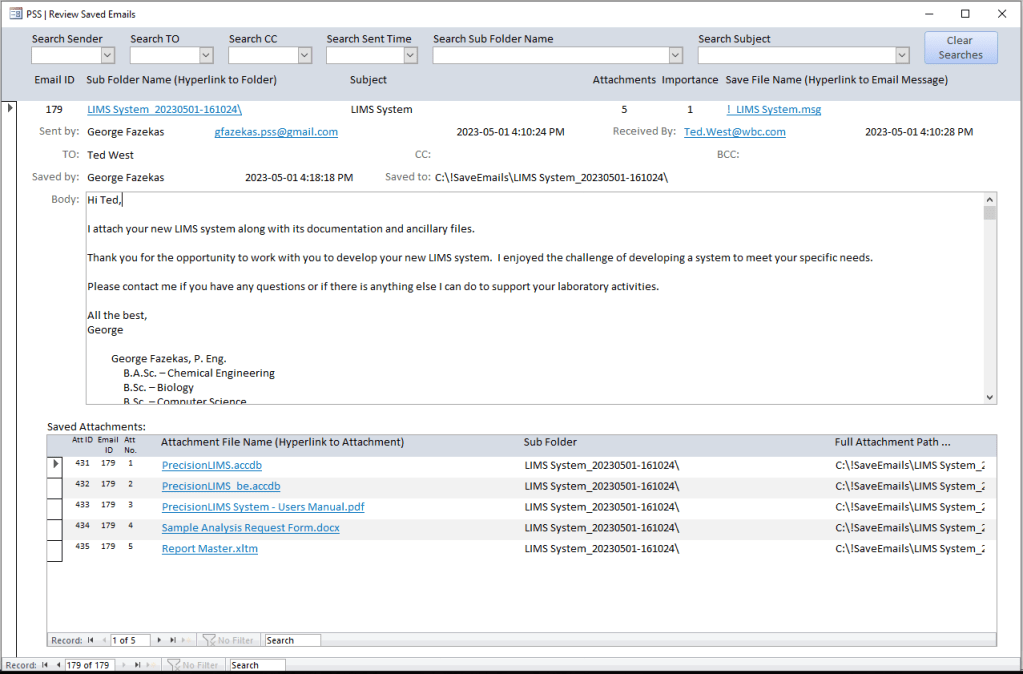Open the Search Sender dropdown

107,54
